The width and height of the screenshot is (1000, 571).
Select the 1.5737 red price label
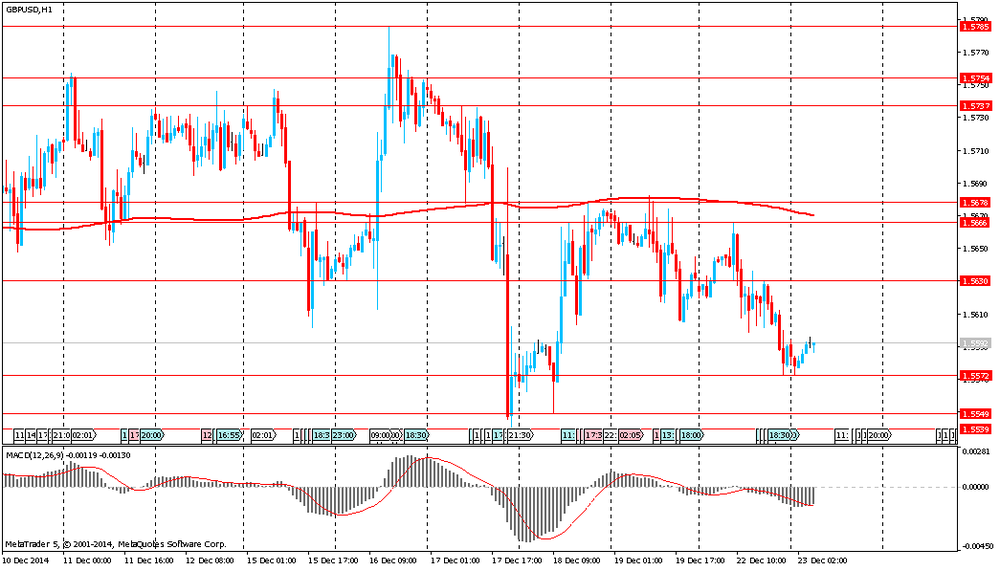pyautogui.click(x=975, y=106)
